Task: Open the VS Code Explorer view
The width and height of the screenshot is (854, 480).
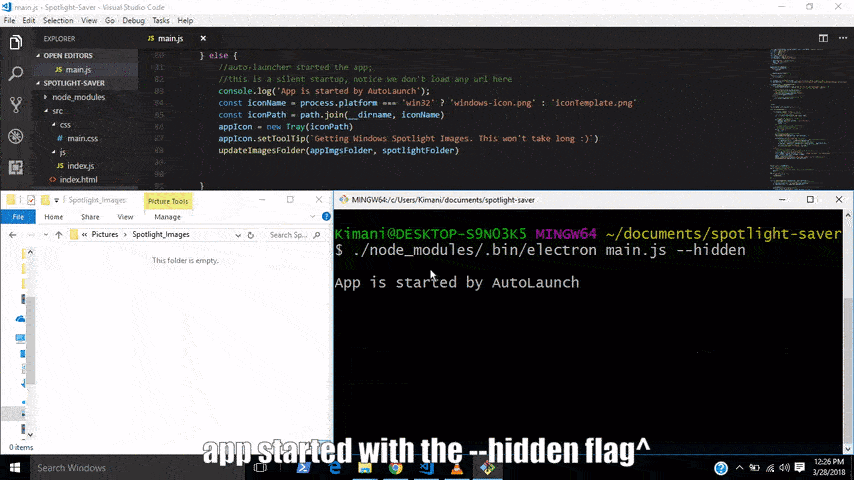Action: coord(15,42)
